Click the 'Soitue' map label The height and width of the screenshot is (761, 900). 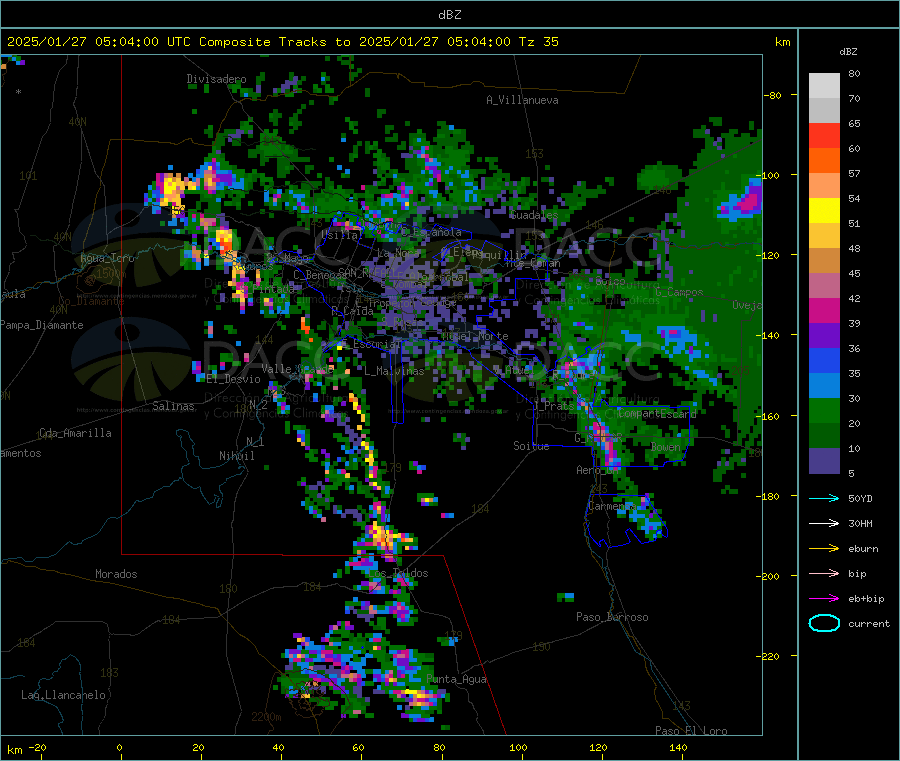click(531, 446)
